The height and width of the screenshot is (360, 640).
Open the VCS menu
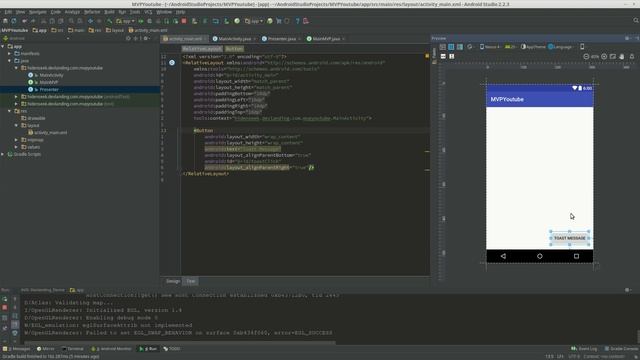coord(148,12)
